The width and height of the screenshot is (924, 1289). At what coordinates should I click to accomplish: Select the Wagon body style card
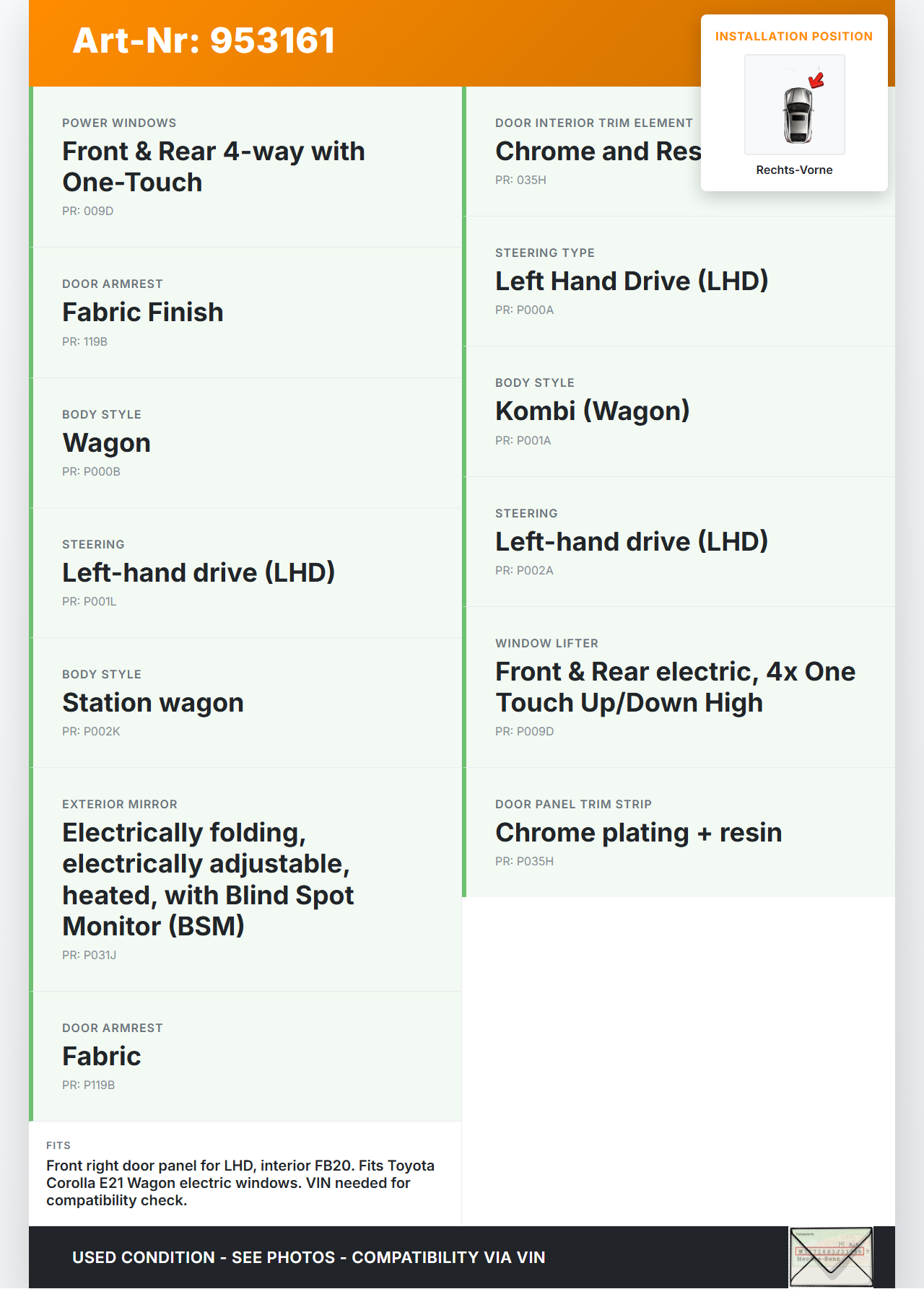point(245,442)
